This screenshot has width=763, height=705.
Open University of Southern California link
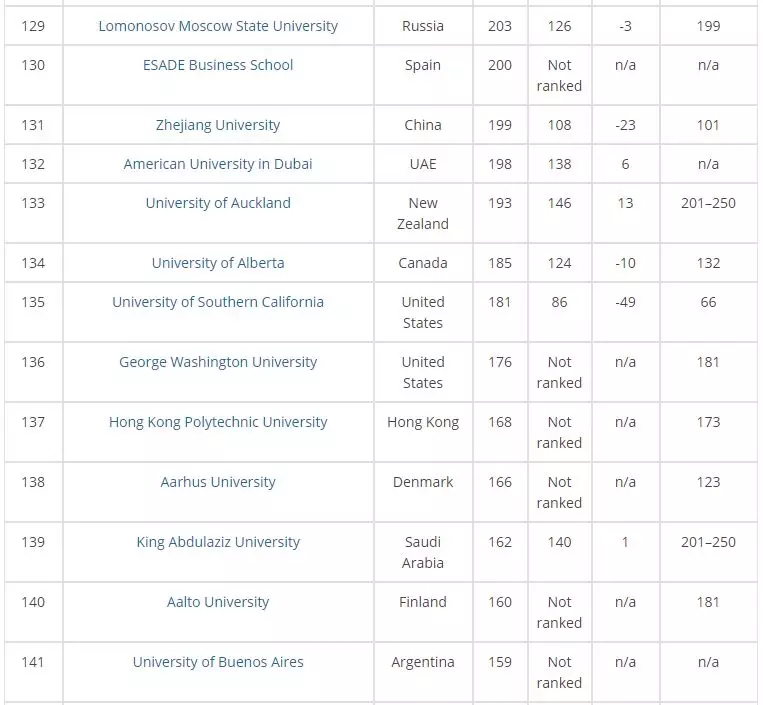pyautogui.click(x=218, y=302)
